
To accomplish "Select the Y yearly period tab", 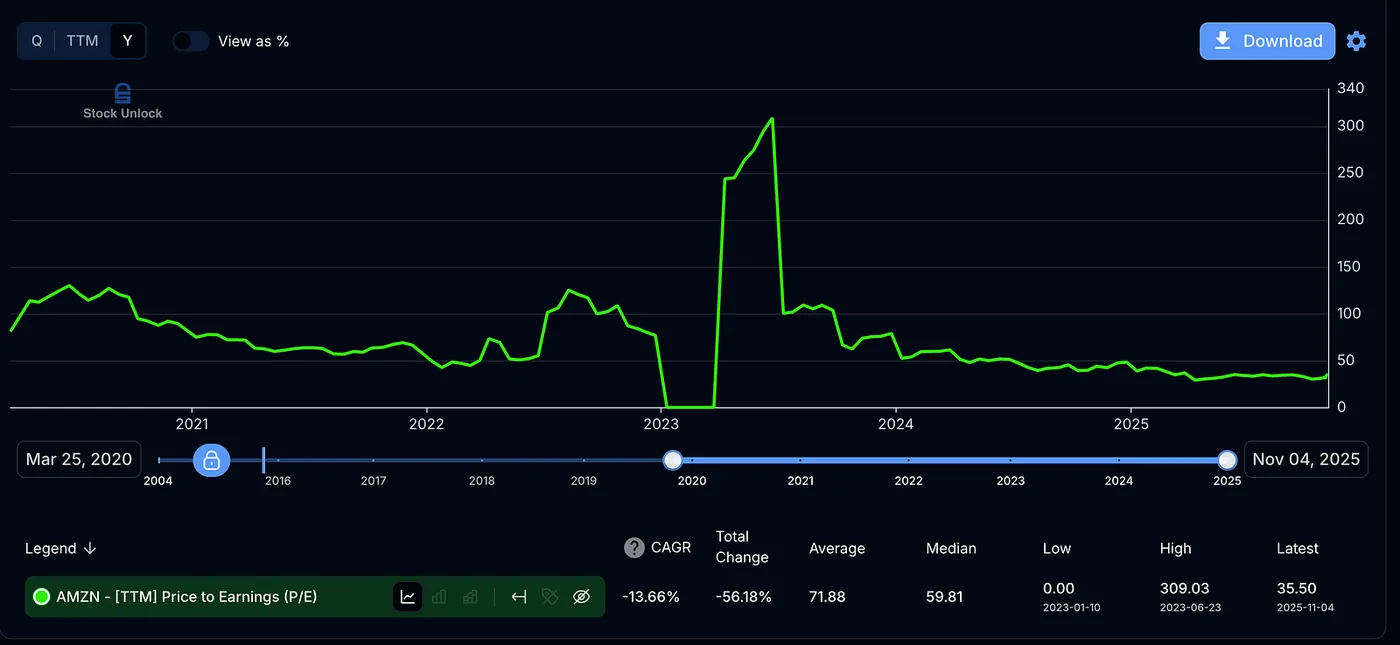I will pos(127,41).
